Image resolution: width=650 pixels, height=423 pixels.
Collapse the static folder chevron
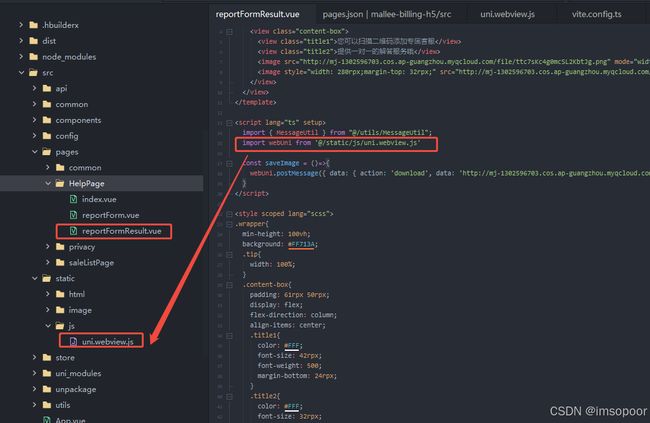tap(34, 278)
